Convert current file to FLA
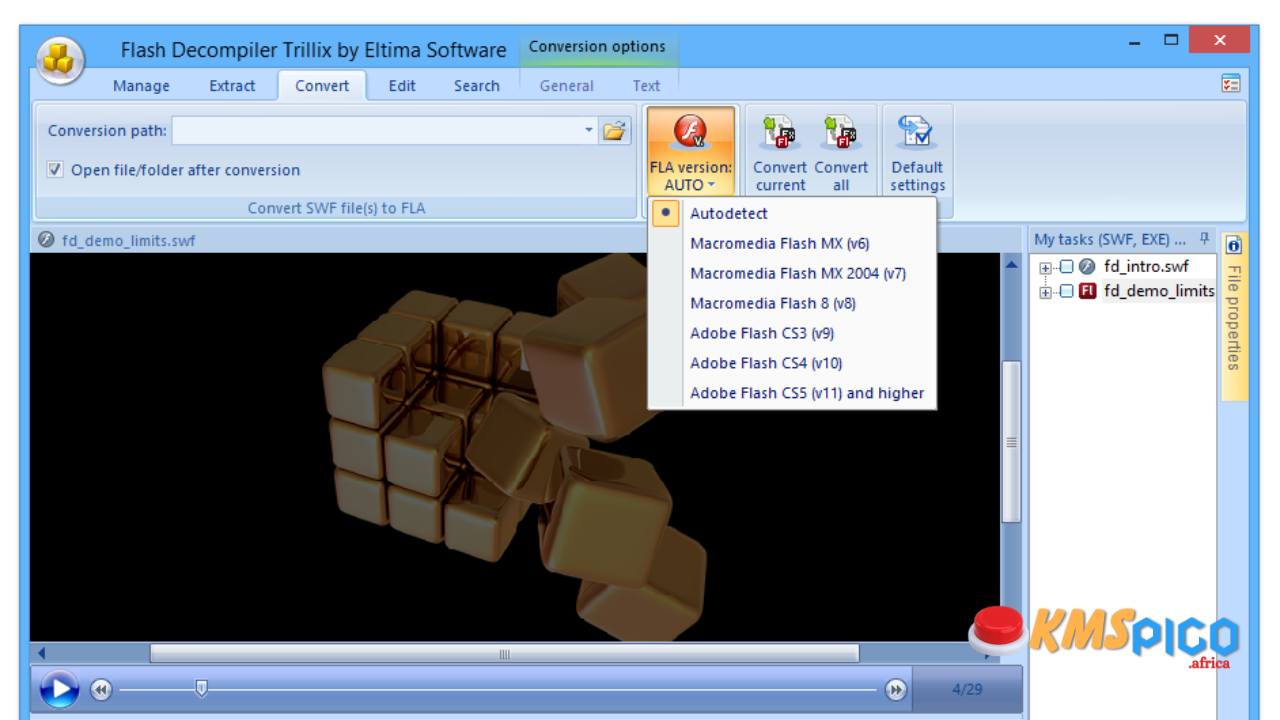The height and width of the screenshot is (720, 1280). pos(780,152)
